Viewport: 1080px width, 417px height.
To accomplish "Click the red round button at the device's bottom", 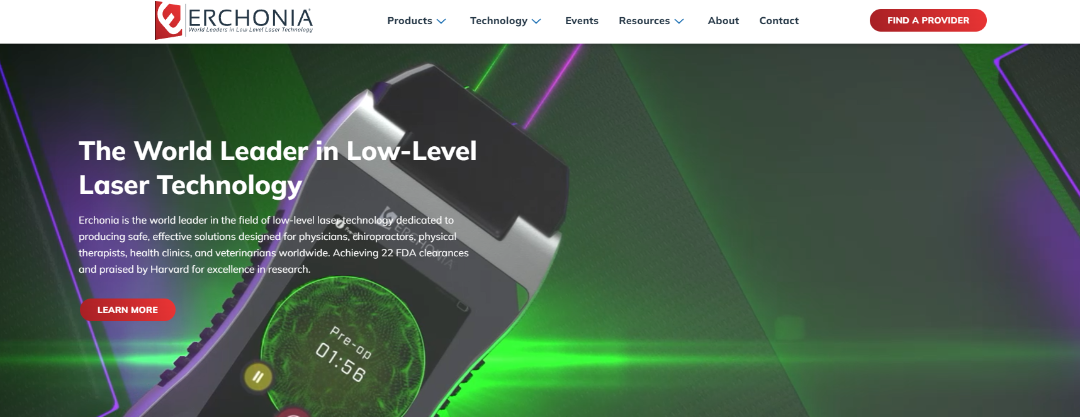I will pos(294,412).
